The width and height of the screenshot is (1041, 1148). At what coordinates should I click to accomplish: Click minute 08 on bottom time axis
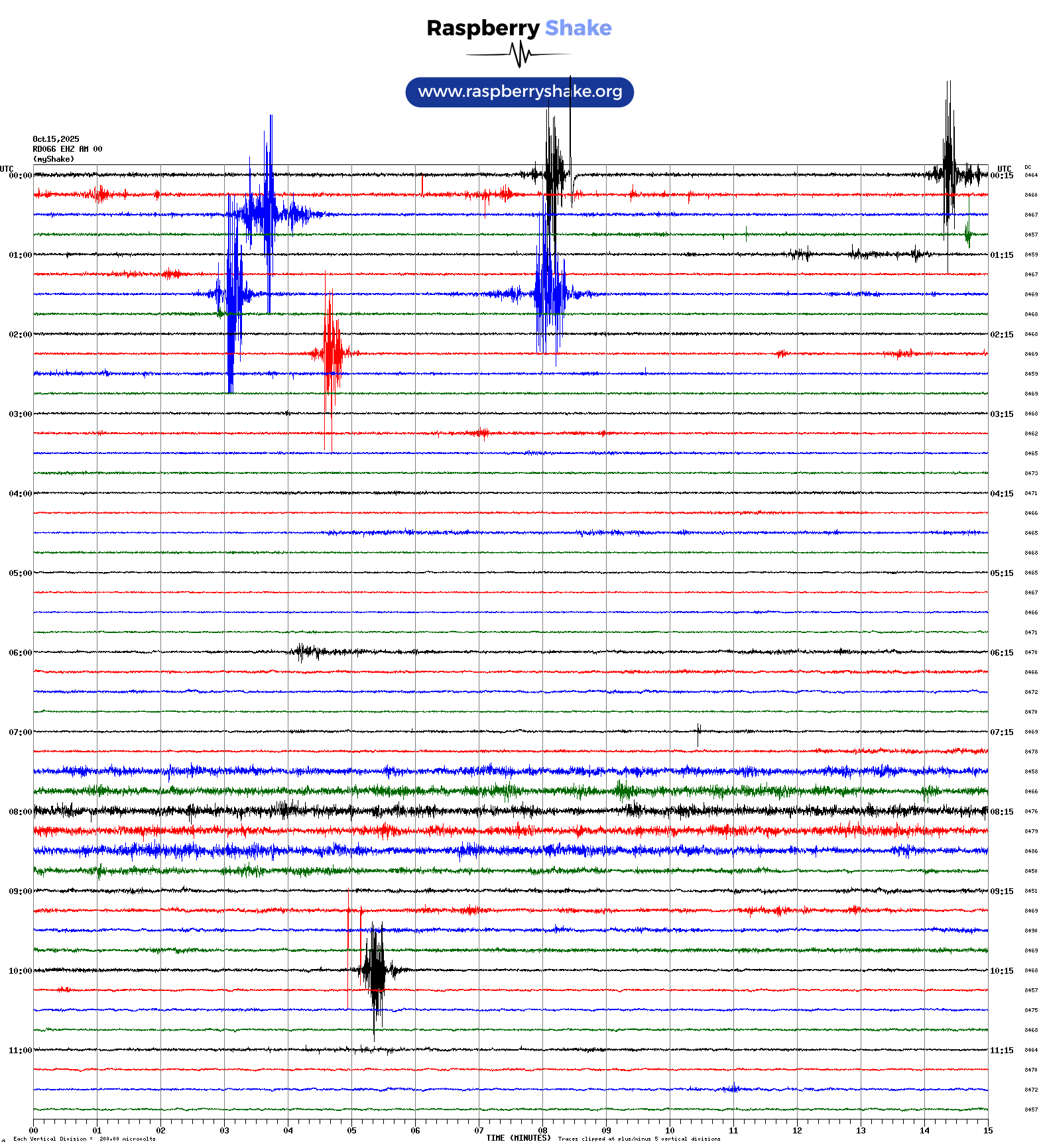[x=542, y=1131]
